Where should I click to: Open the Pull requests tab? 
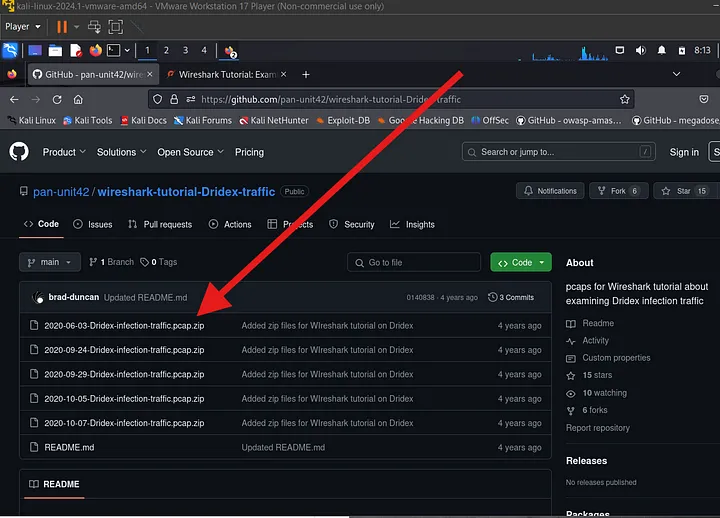tap(160, 224)
